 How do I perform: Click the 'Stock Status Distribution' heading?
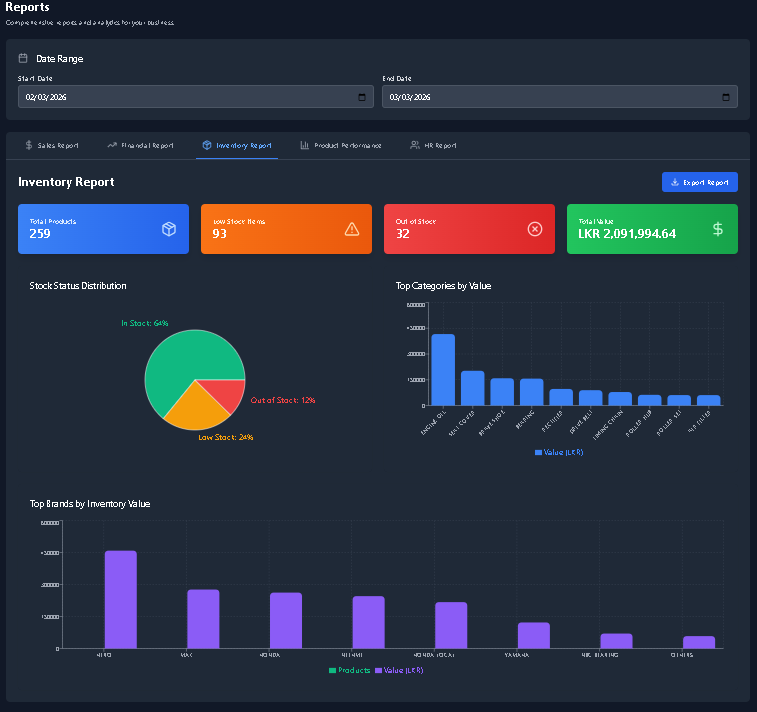point(78,286)
